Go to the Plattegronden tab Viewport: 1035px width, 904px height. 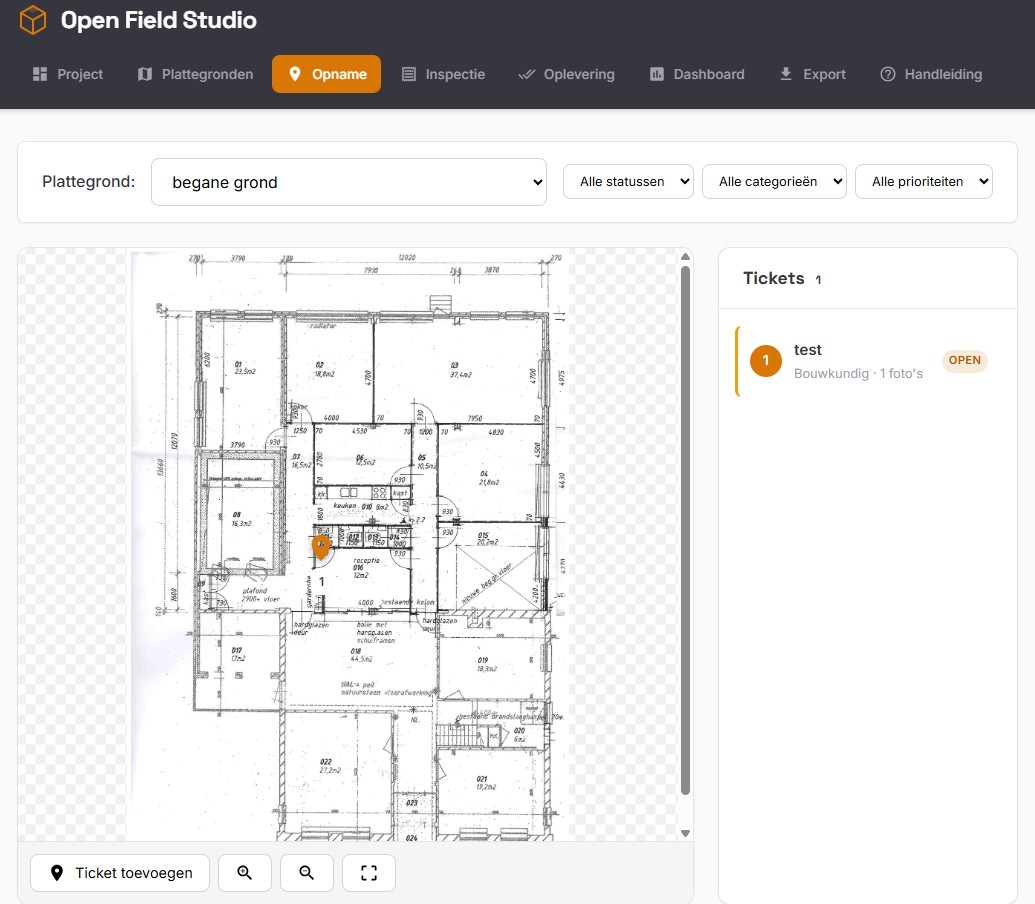pos(195,74)
